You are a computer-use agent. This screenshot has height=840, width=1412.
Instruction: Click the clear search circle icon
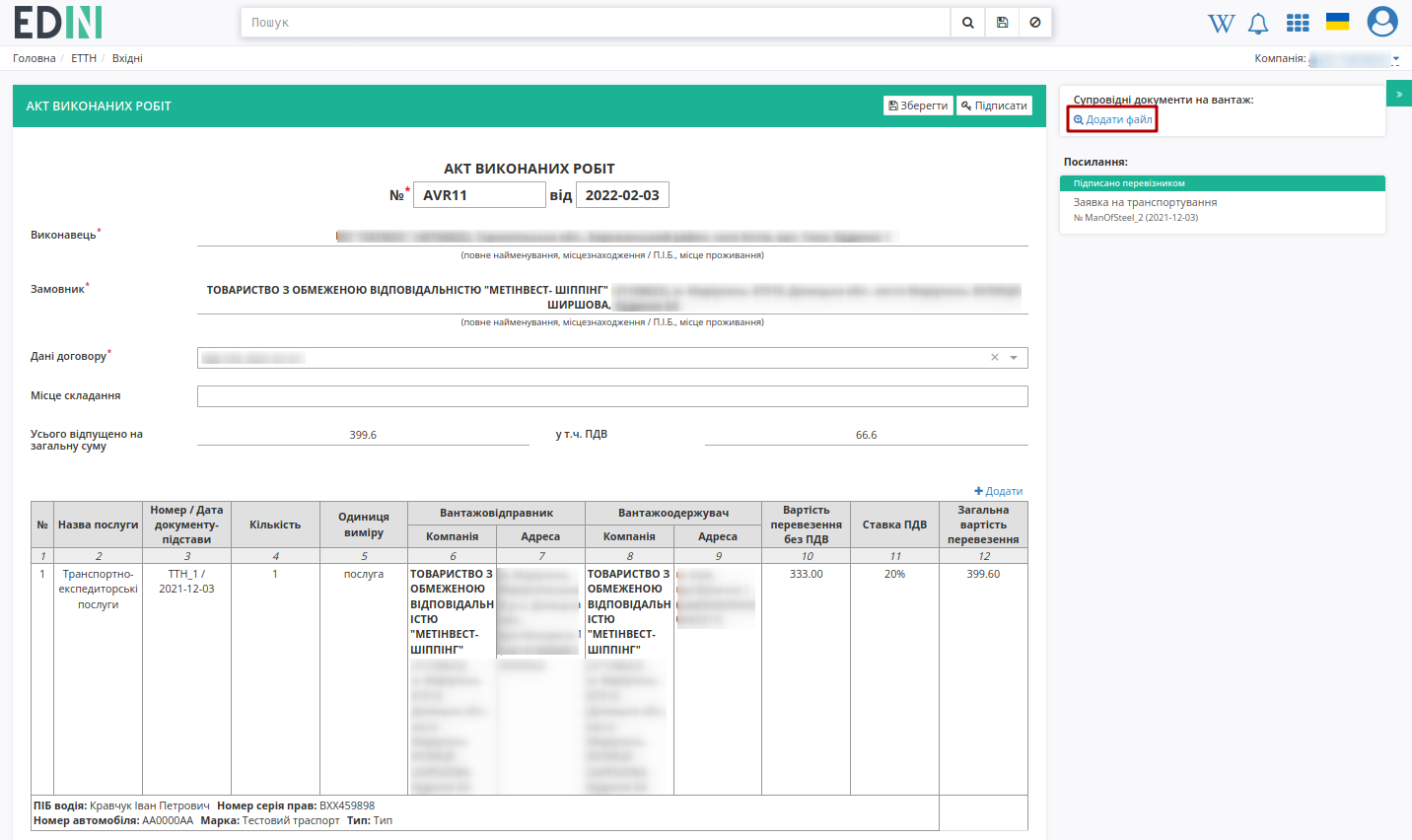(1035, 23)
